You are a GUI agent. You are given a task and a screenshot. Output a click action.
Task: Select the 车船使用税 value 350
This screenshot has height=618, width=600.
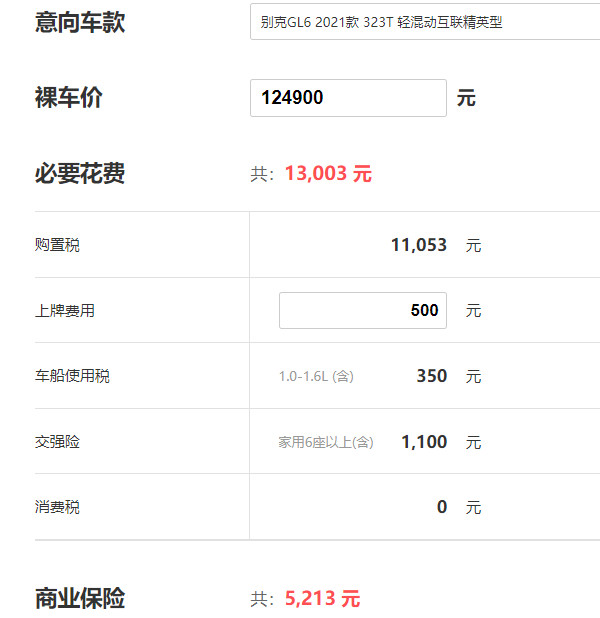(x=432, y=376)
